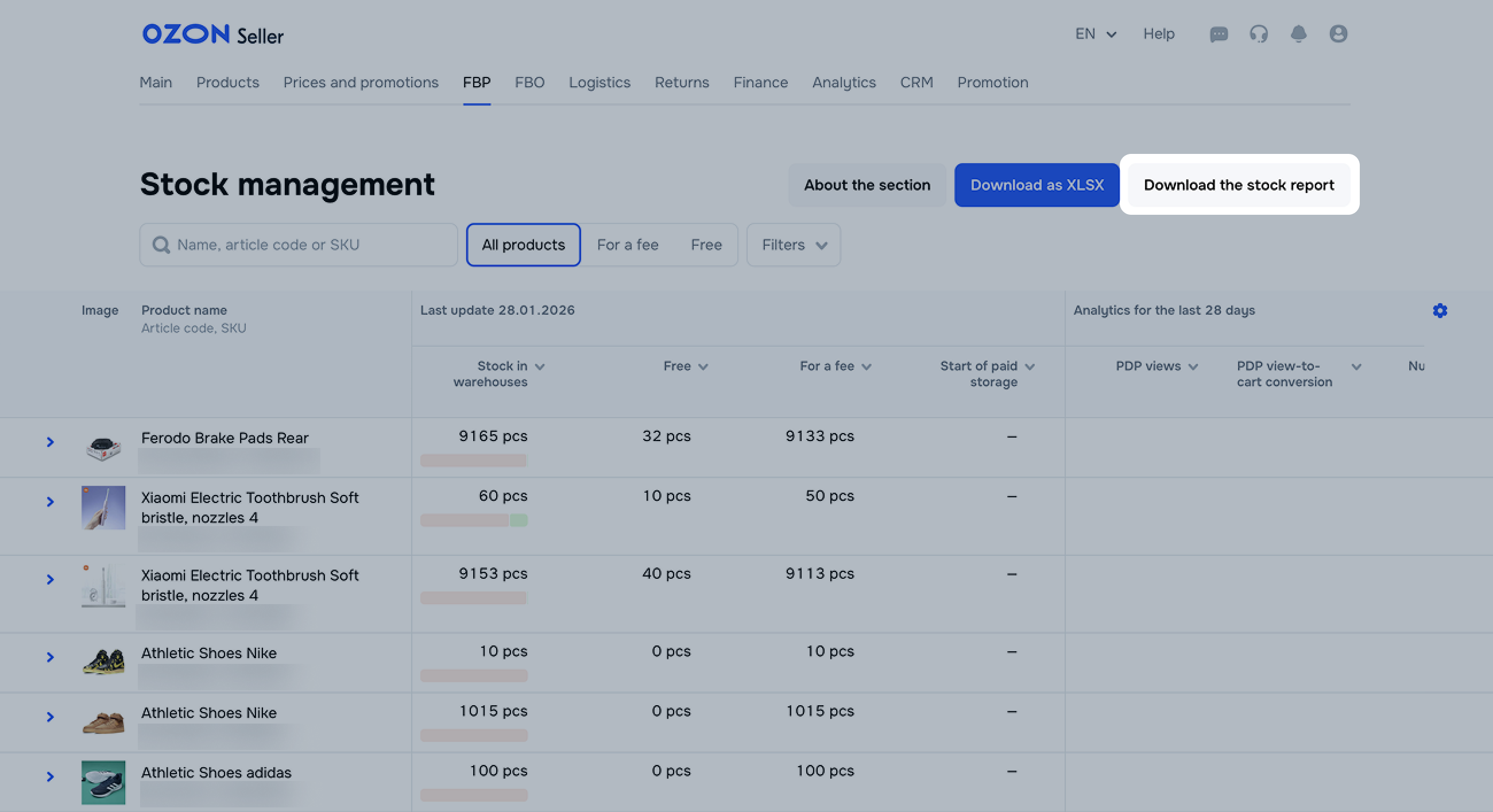Switch to the Free stock filter
Screen dimensions: 1493x812
[x=706, y=245]
